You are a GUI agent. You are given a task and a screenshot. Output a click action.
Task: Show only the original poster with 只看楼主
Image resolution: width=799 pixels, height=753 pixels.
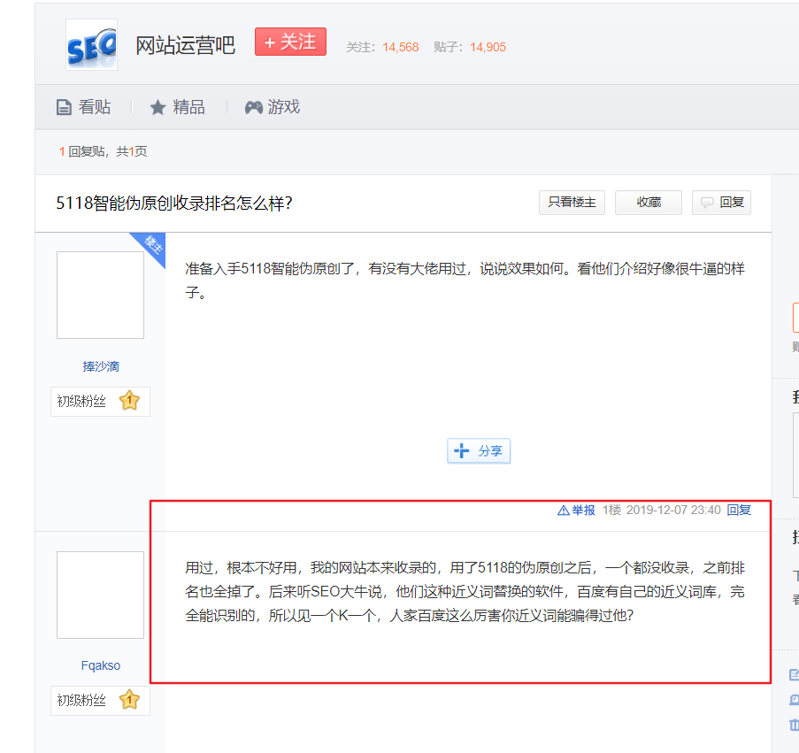coord(572,203)
